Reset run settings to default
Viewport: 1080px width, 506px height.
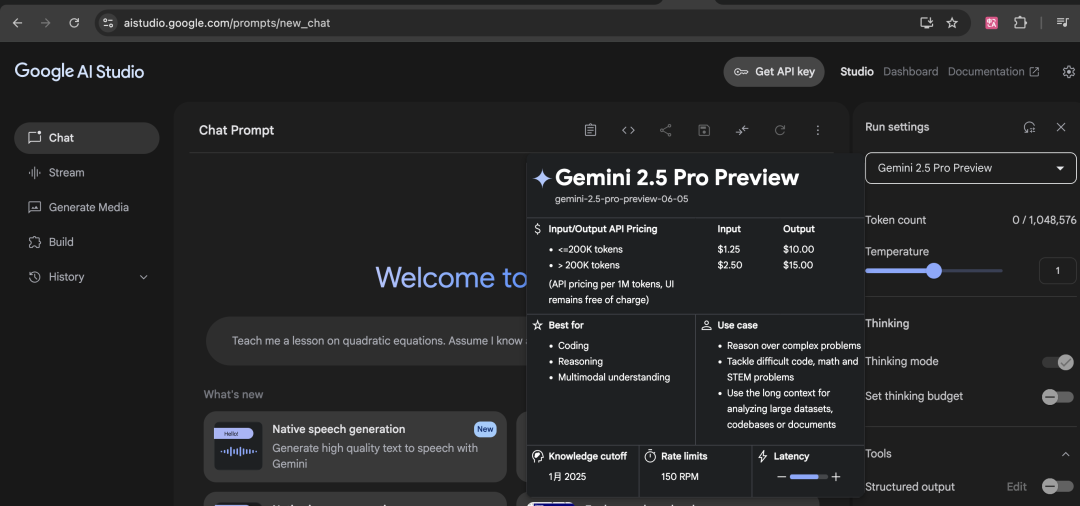(1030, 127)
